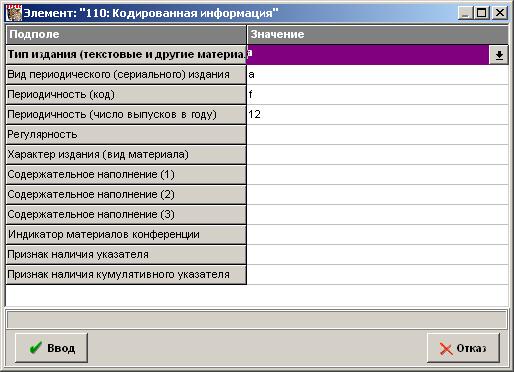Open dropdown arrow in the Тип издания value cell
Viewport: 514px width, 372px height.
[499, 55]
